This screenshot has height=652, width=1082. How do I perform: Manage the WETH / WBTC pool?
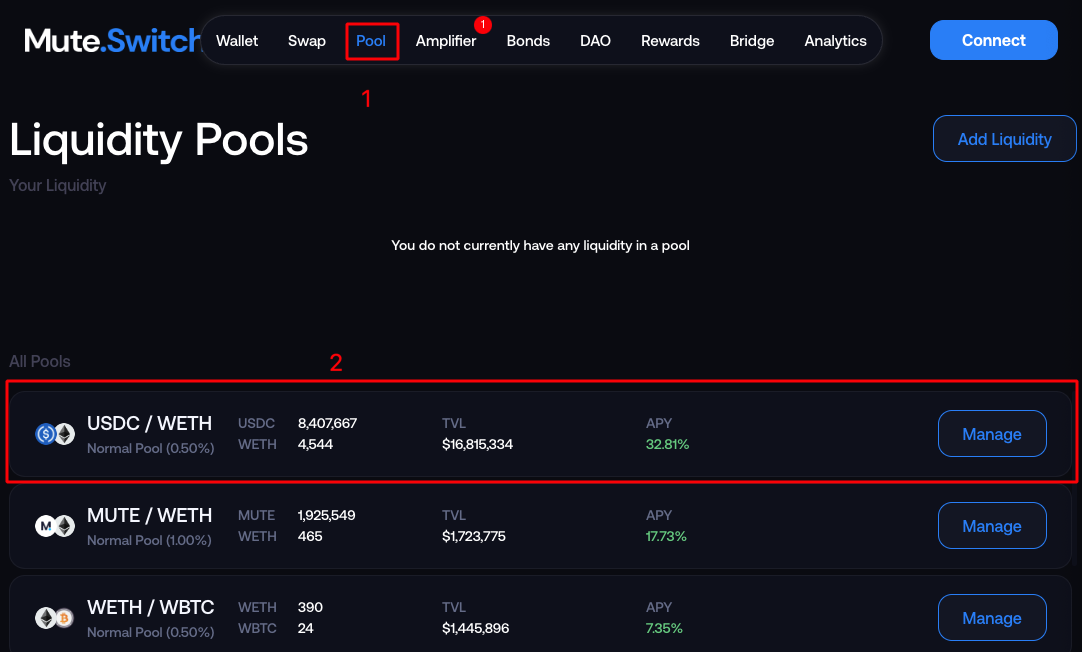[992, 618]
